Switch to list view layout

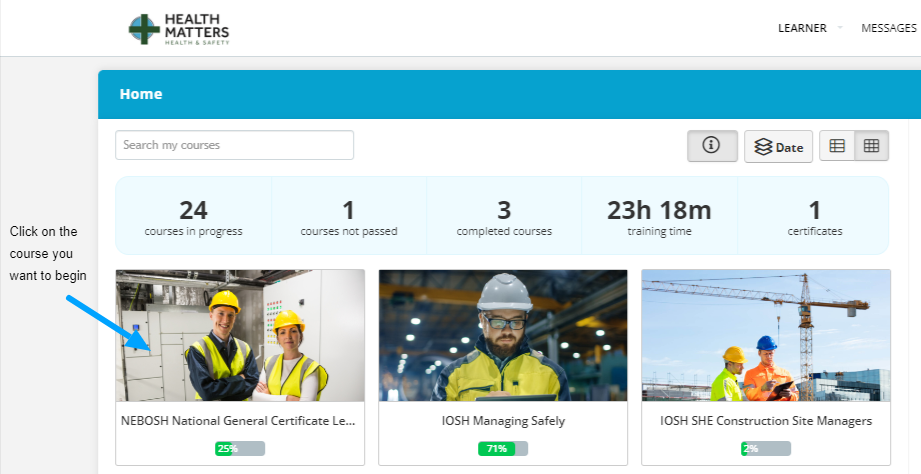pyautogui.click(x=837, y=146)
